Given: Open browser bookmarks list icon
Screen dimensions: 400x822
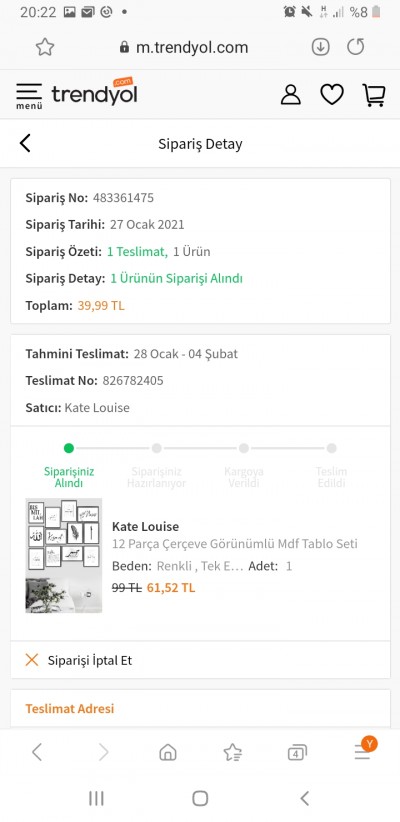Looking at the screenshot, I should [x=232, y=753].
